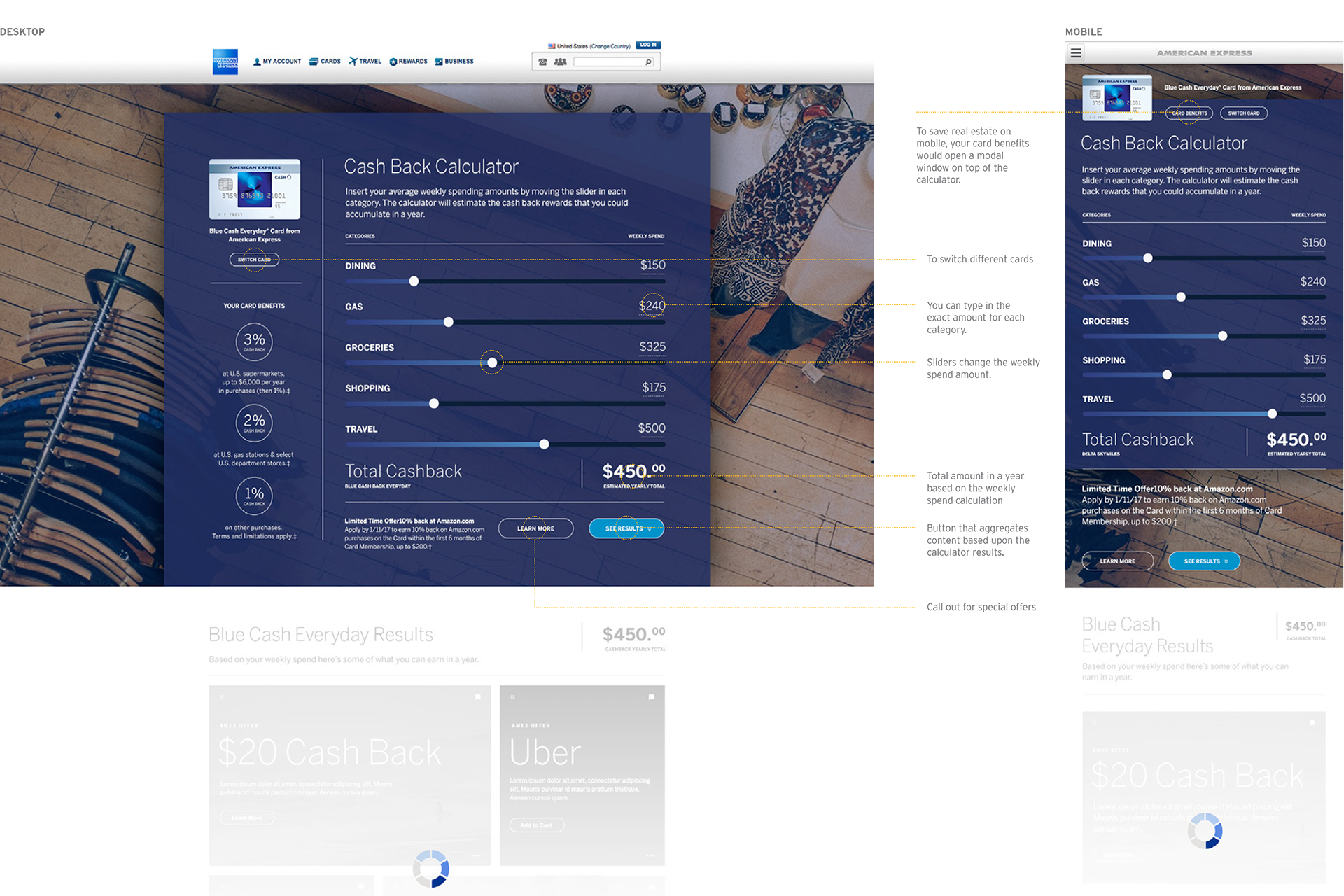Click the desktop Travel $500 amount field

click(652, 428)
